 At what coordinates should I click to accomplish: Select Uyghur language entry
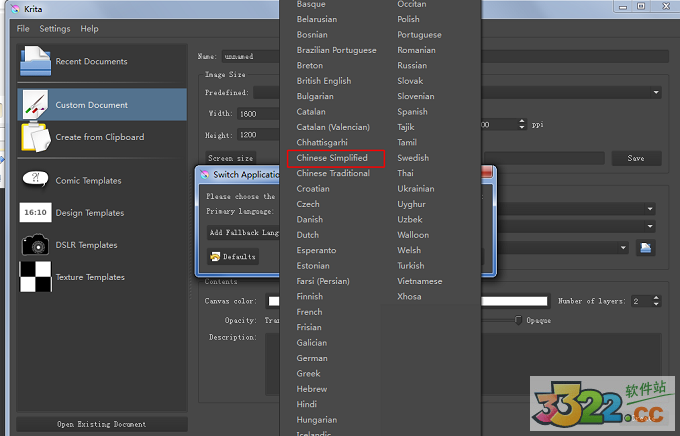[411, 204]
